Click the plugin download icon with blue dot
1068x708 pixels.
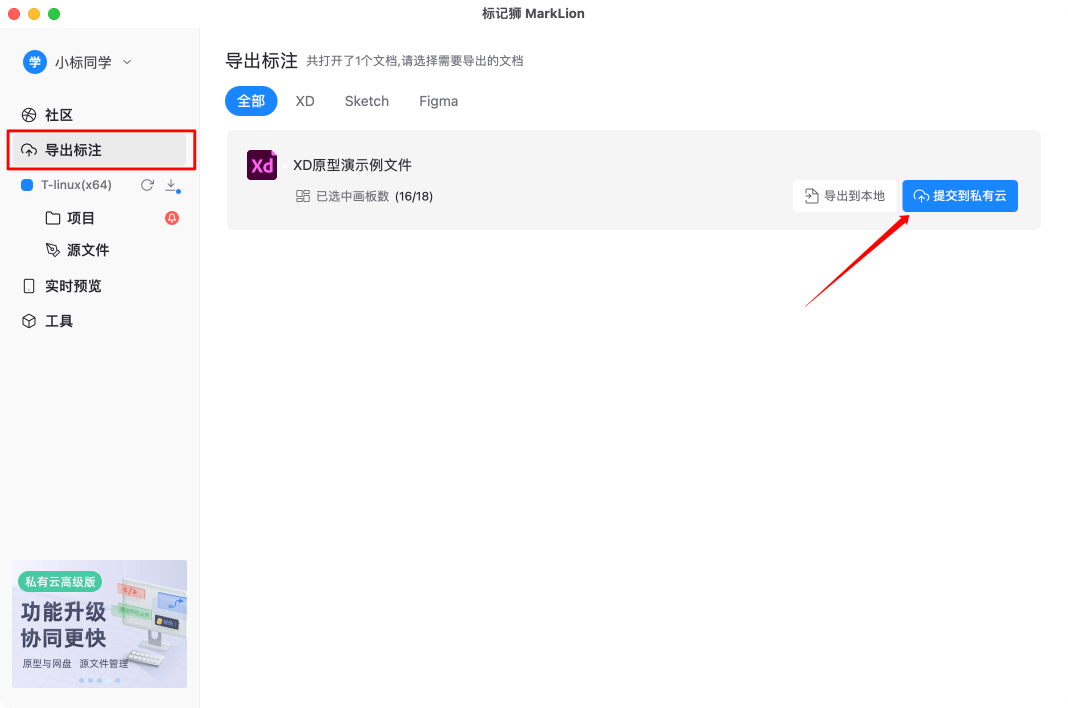tap(172, 185)
